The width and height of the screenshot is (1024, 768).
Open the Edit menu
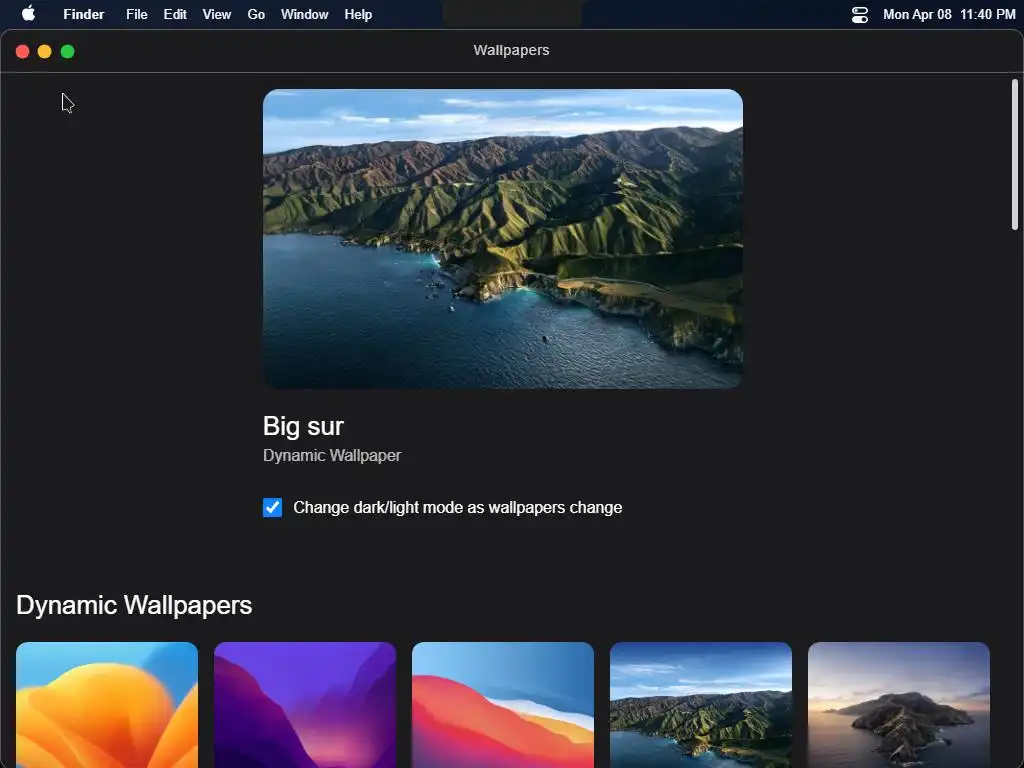175,14
